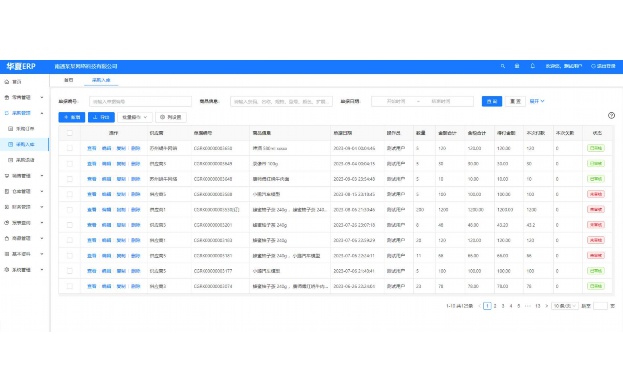Go to page 13 in pagination
The height and width of the screenshot is (392, 623).
pyautogui.click(x=538, y=306)
